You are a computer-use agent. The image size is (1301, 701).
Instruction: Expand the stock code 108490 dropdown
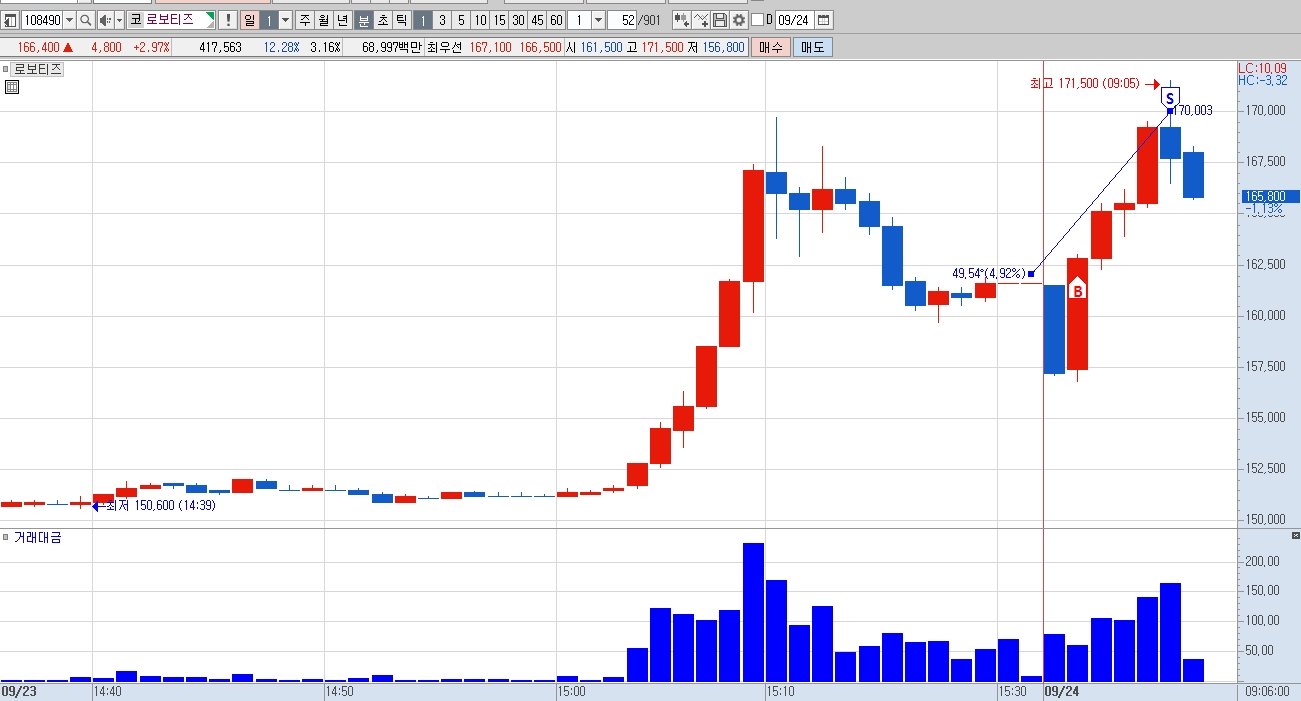pos(69,20)
